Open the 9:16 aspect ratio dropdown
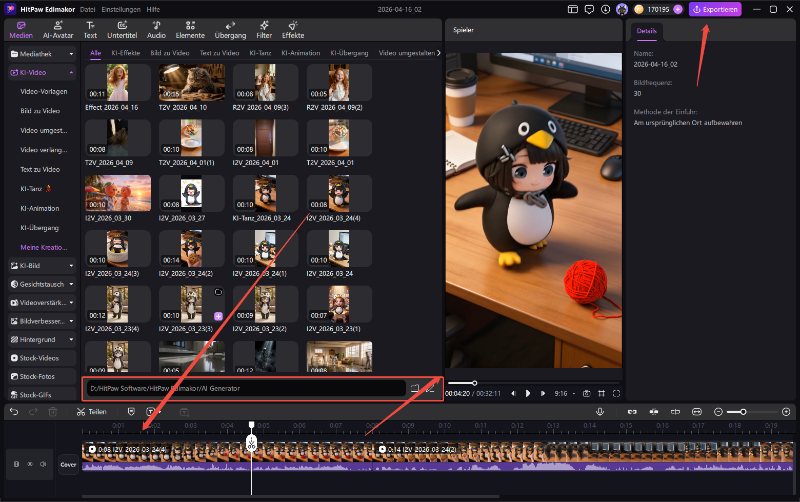Screen dimensions: 800x502 564,393
